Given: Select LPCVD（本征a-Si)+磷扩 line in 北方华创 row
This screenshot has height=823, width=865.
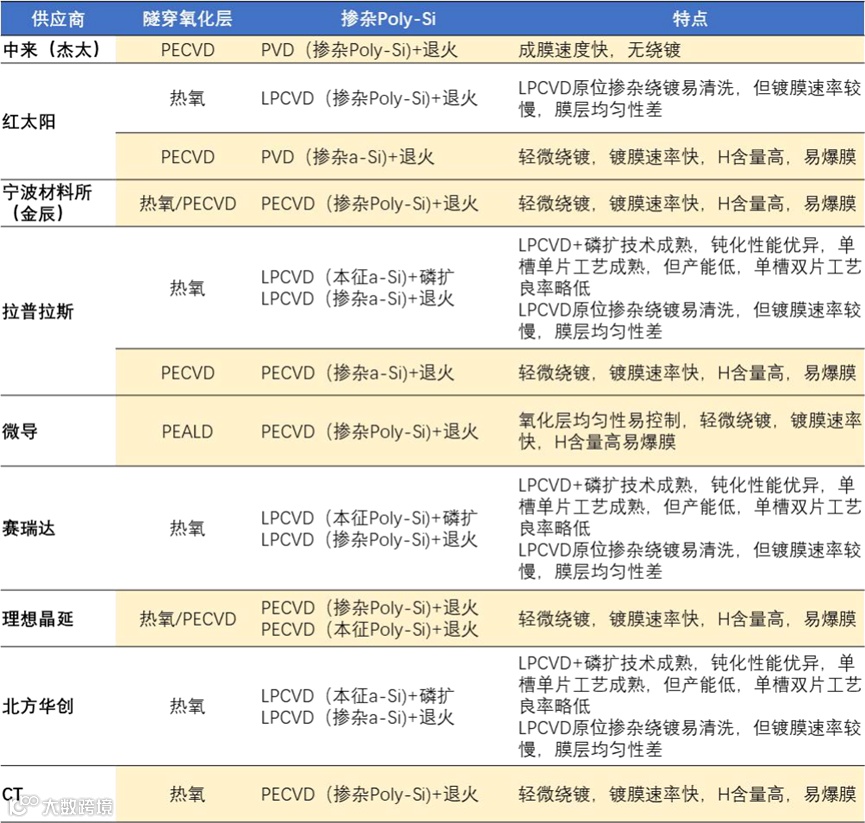Looking at the screenshot, I should pos(357,696).
